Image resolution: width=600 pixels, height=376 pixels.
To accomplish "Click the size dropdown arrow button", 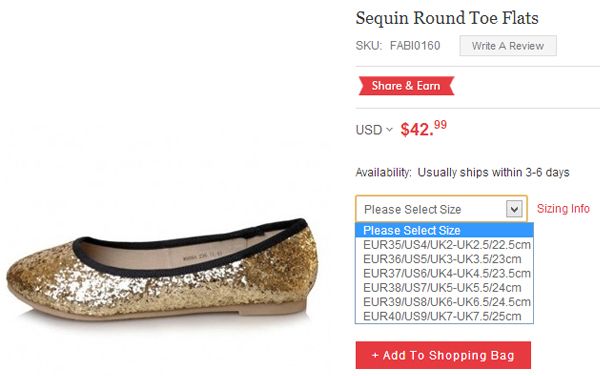I will 514,209.
